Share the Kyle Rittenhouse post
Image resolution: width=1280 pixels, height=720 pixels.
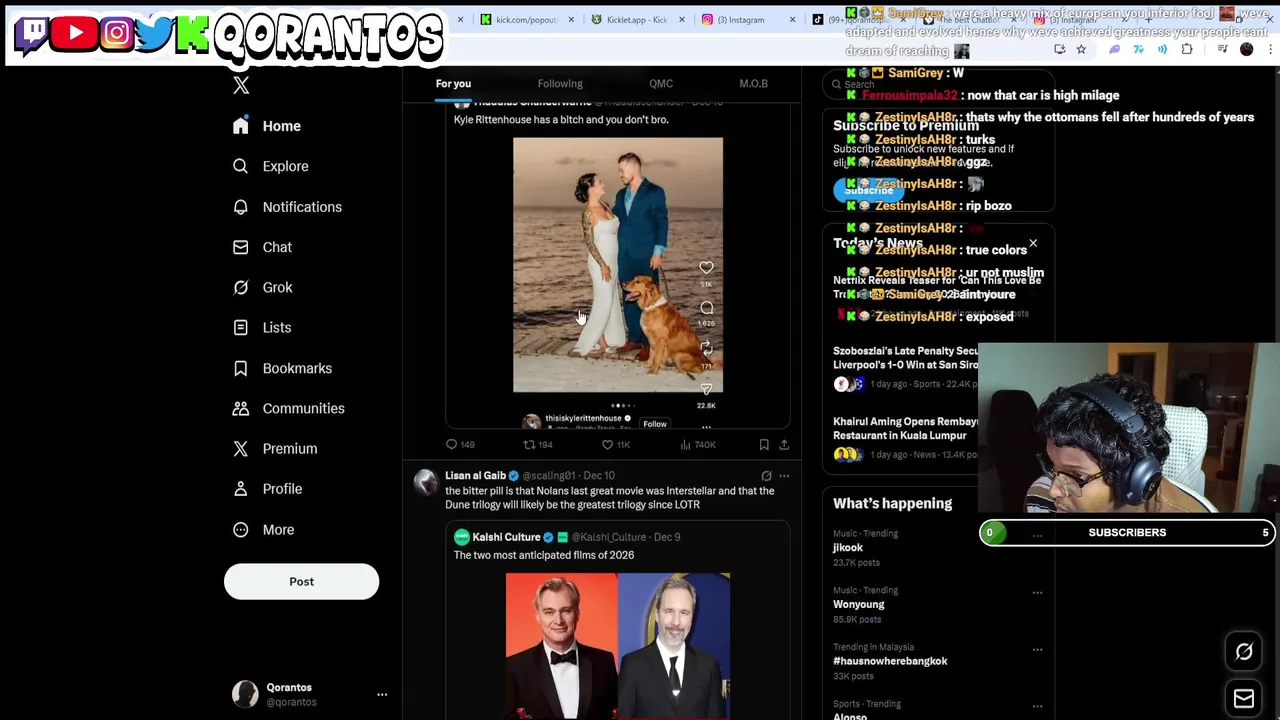[784, 444]
